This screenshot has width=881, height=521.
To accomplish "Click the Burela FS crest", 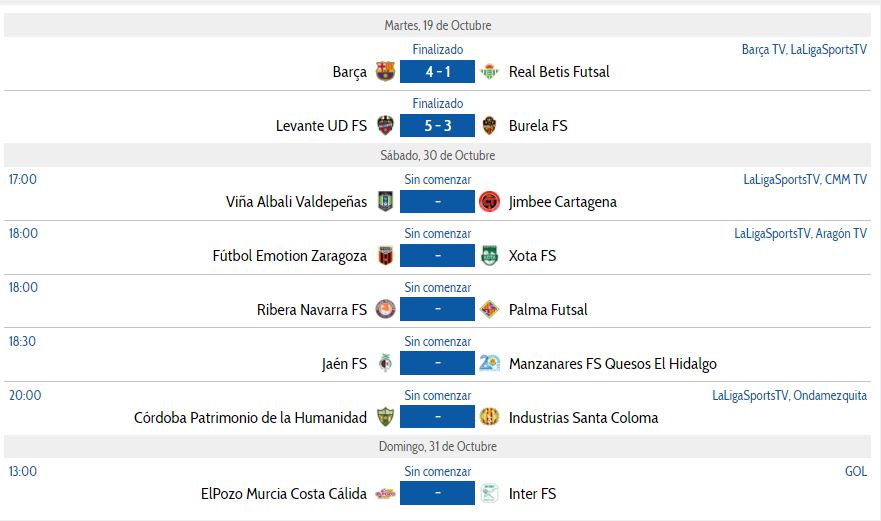I will click(x=489, y=125).
